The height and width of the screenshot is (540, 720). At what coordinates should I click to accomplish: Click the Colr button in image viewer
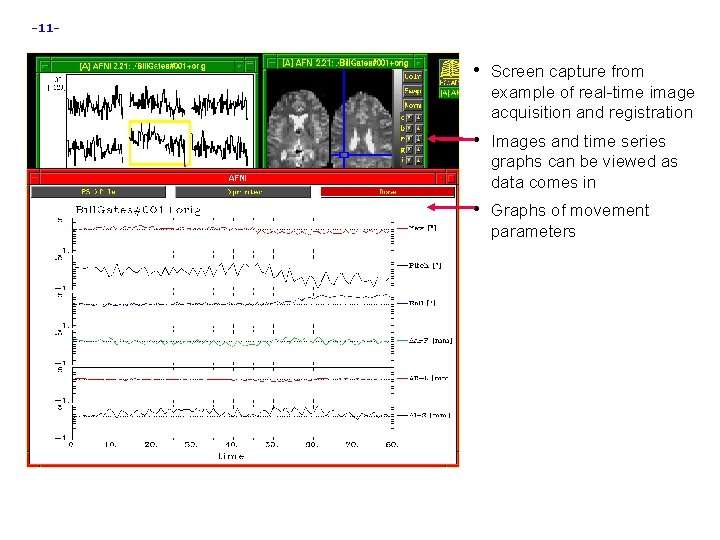[412, 77]
